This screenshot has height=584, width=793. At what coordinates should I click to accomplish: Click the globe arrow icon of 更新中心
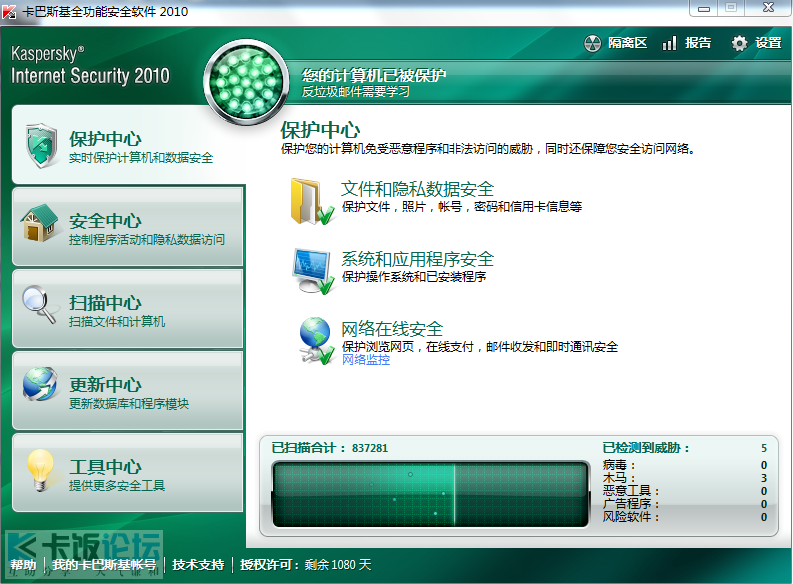40,384
